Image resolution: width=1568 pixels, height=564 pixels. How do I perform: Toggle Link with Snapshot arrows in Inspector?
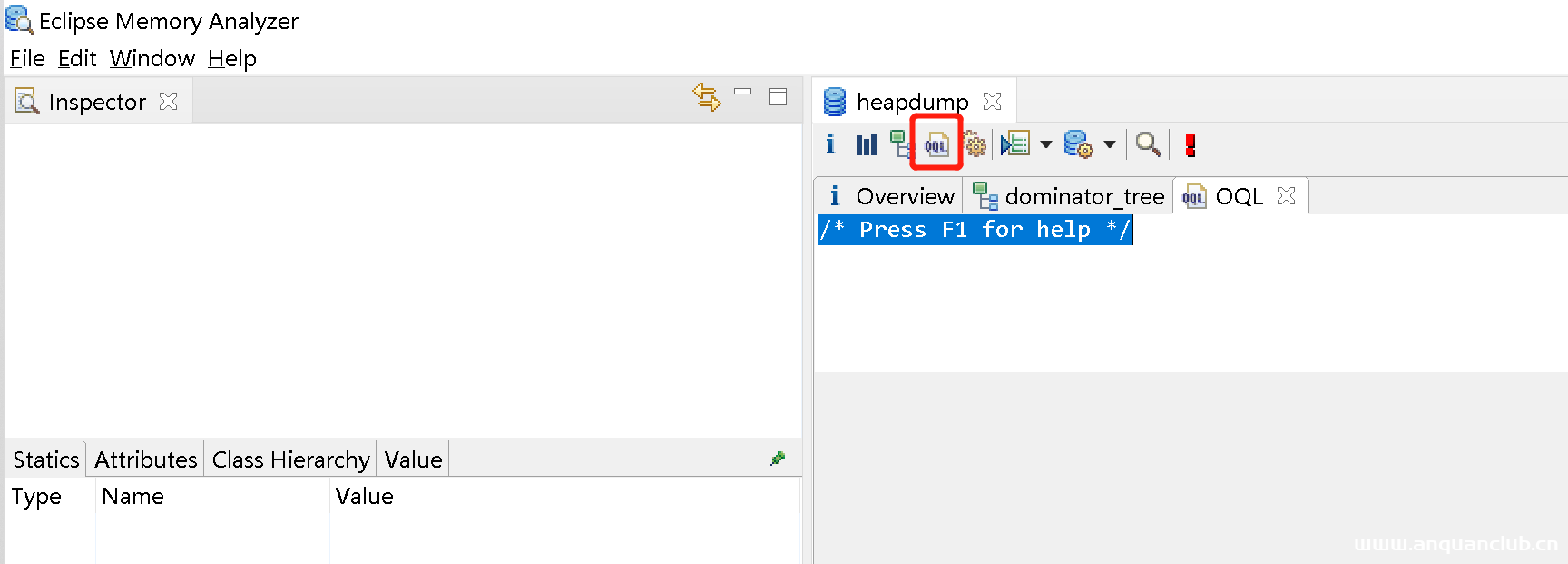pyautogui.click(x=706, y=97)
